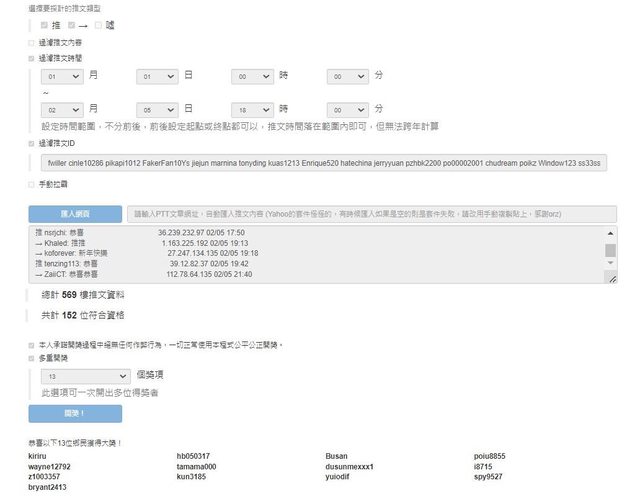
Task: Open the end hour dropdown showing 16
Action: pyautogui.click(x=252, y=109)
